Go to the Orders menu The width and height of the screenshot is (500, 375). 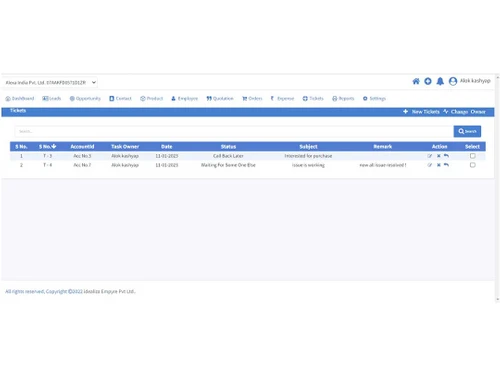point(252,98)
